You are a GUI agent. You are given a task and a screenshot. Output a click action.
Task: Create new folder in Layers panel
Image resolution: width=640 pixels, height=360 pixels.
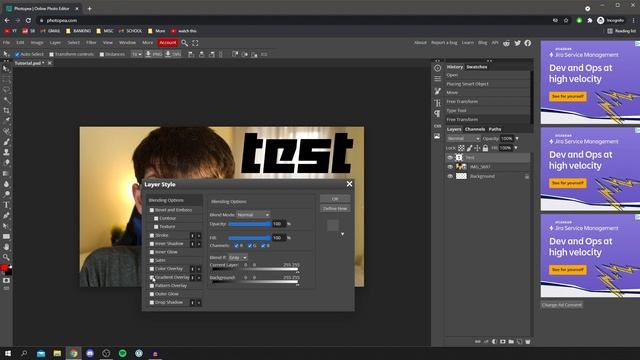click(x=511, y=342)
